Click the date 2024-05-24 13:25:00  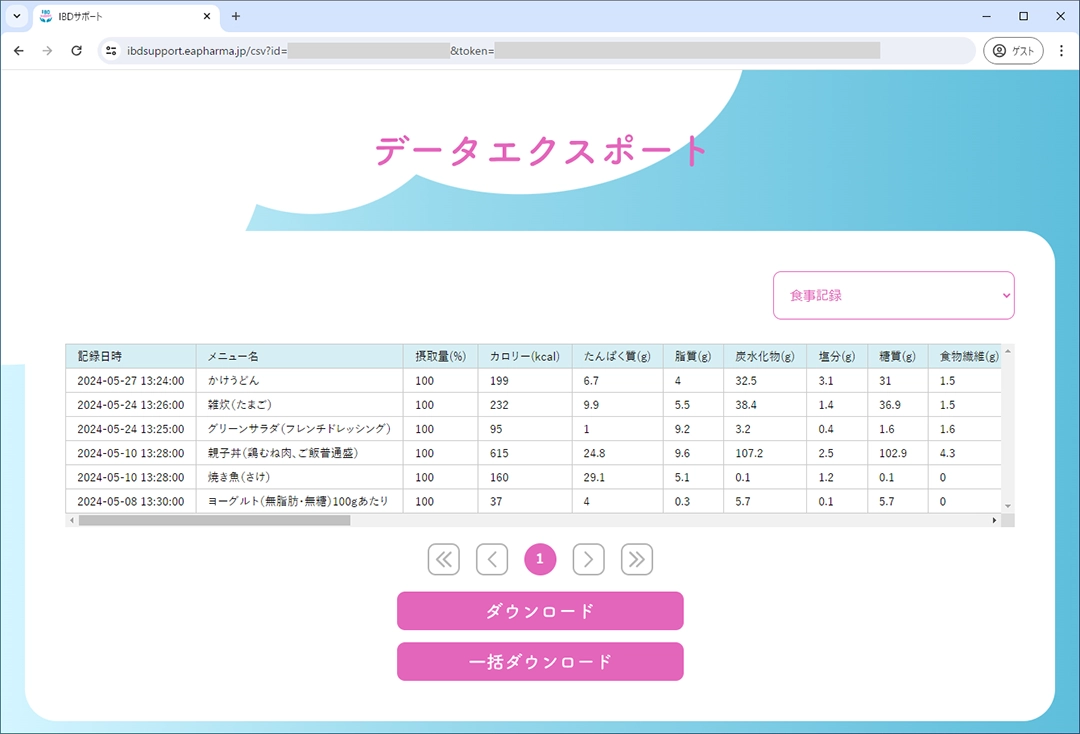(x=131, y=429)
